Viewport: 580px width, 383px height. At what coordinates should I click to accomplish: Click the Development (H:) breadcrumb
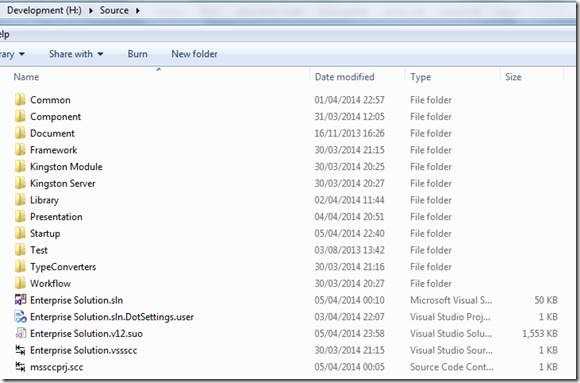point(44,10)
